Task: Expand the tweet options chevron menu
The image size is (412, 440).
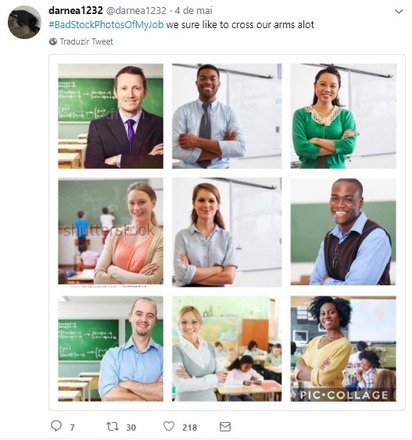Action: [399, 11]
